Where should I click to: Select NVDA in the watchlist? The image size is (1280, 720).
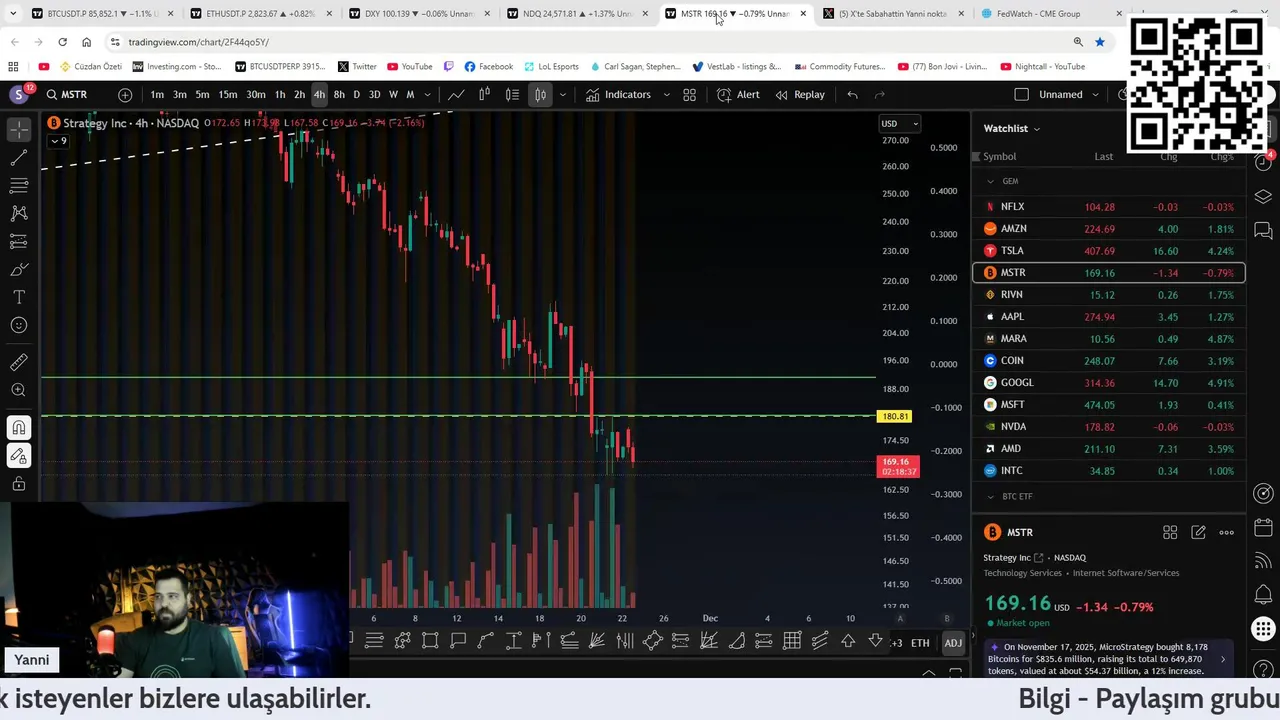[1108, 427]
